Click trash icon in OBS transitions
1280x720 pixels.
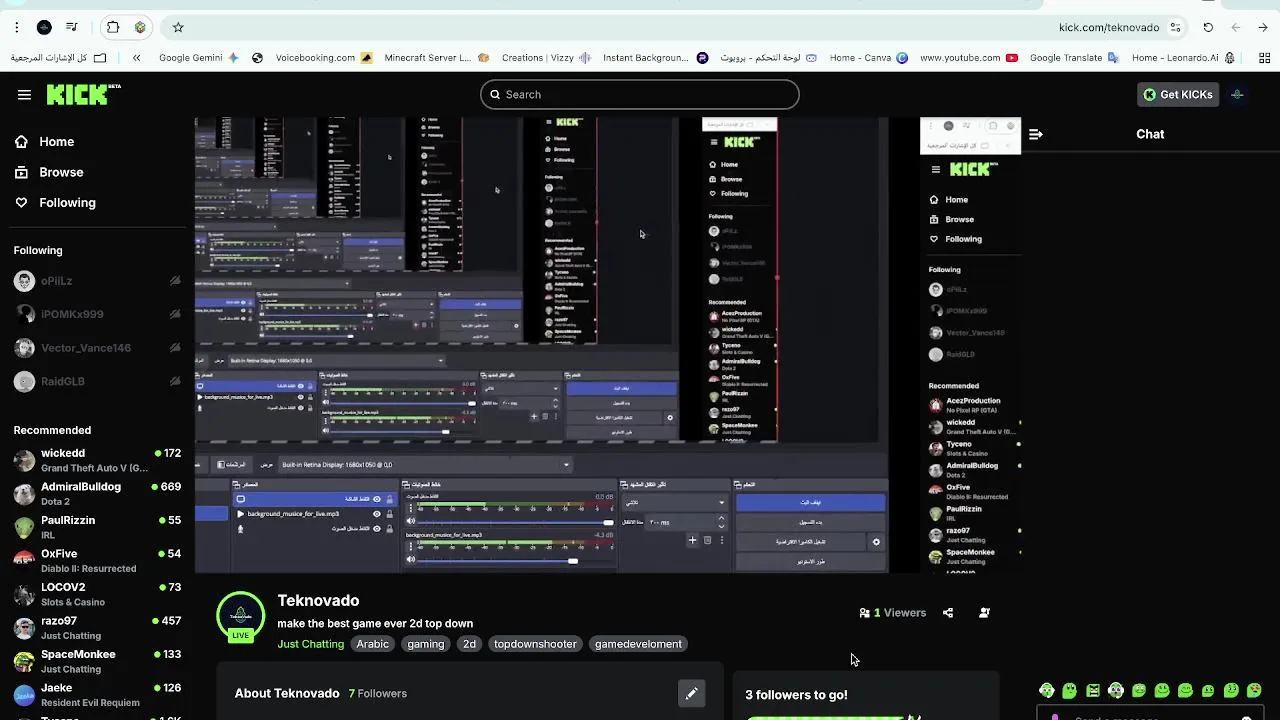[x=707, y=540]
